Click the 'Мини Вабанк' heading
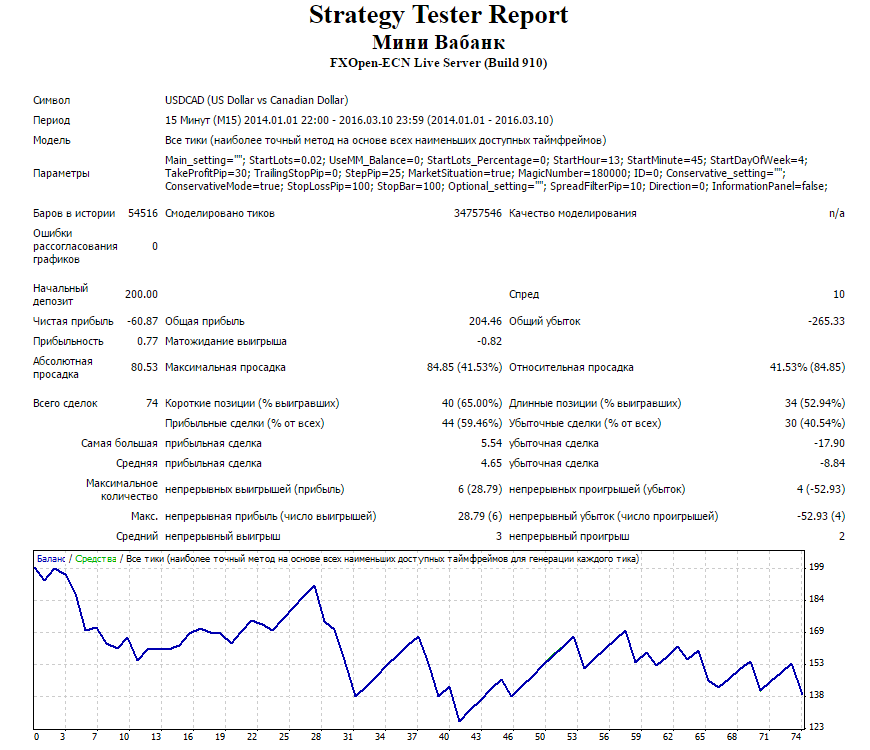 438,43
